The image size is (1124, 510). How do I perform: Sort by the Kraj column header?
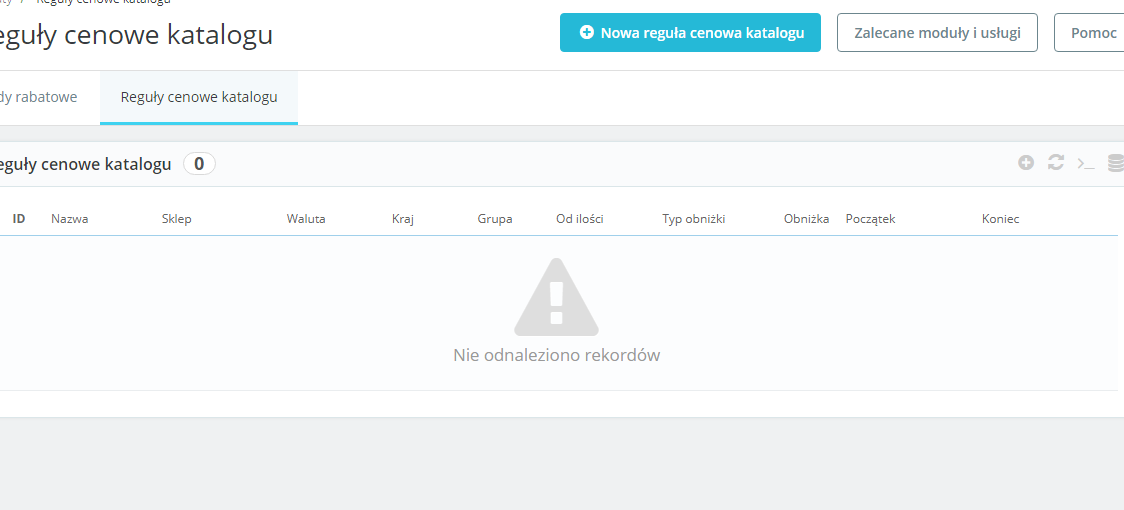(x=404, y=219)
